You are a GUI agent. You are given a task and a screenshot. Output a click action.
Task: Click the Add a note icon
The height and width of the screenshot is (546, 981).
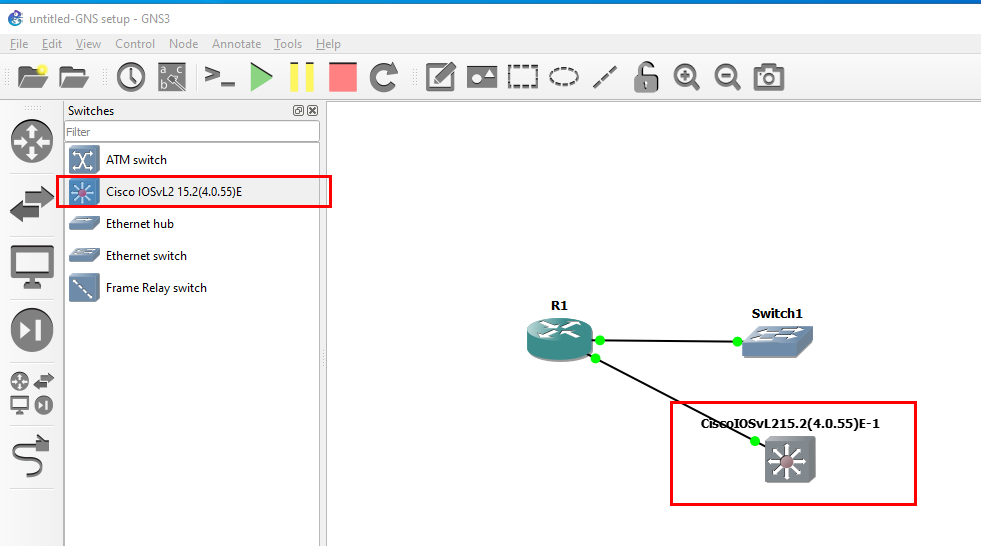coord(440,77)
